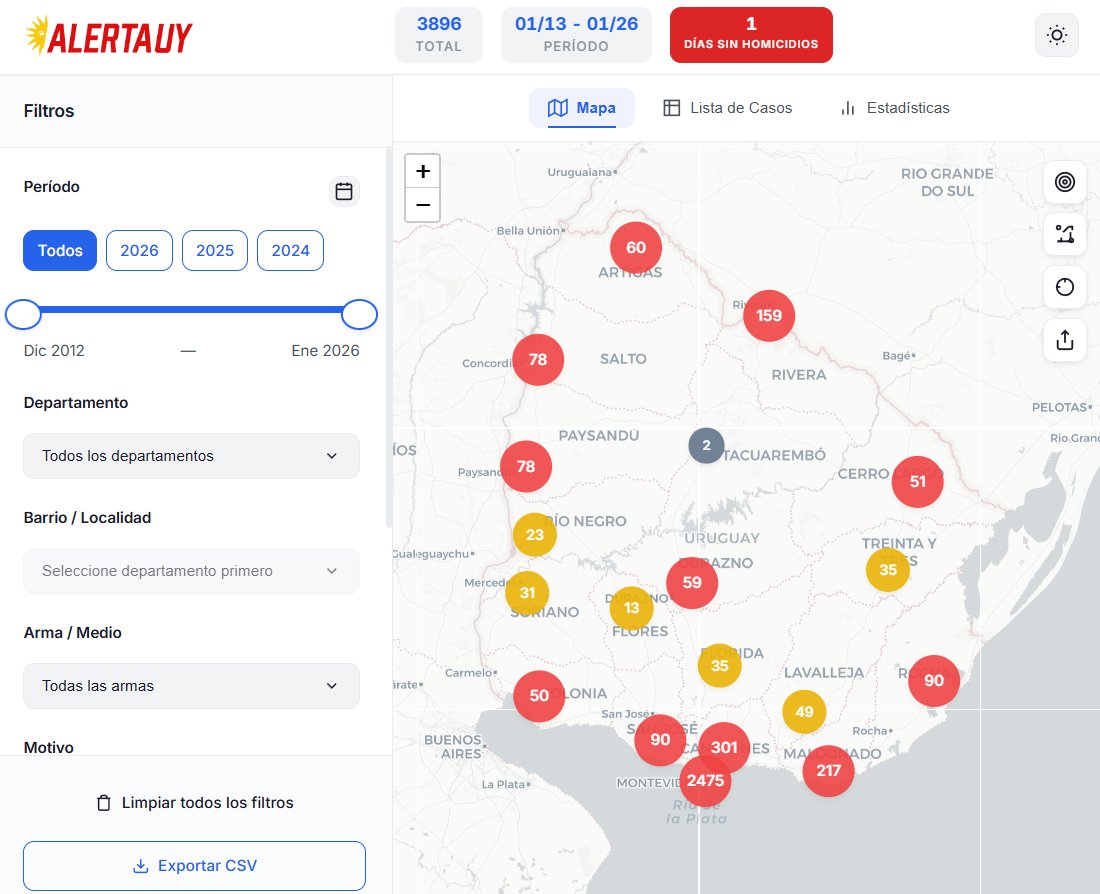Open the Flores cluster marker 13

point(631,608)
